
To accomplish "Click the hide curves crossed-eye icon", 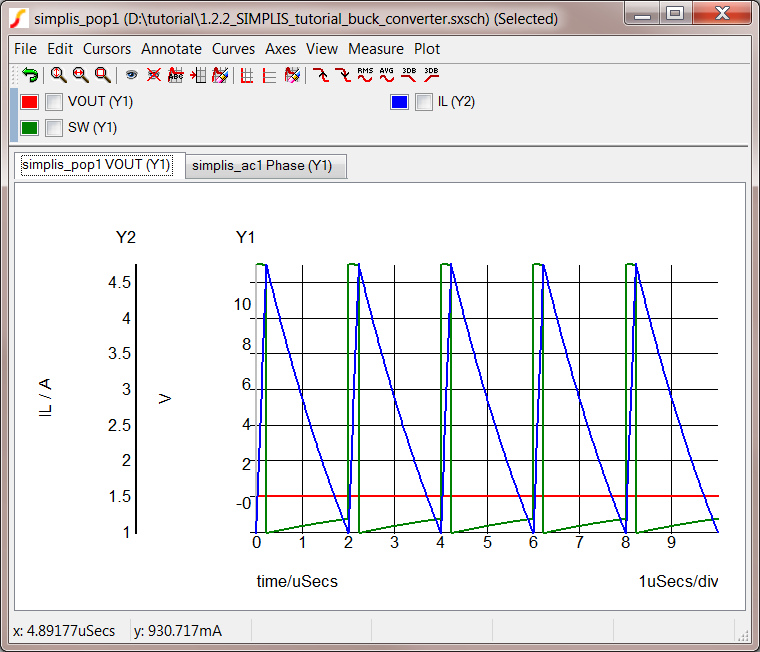I will pos(154,75).
